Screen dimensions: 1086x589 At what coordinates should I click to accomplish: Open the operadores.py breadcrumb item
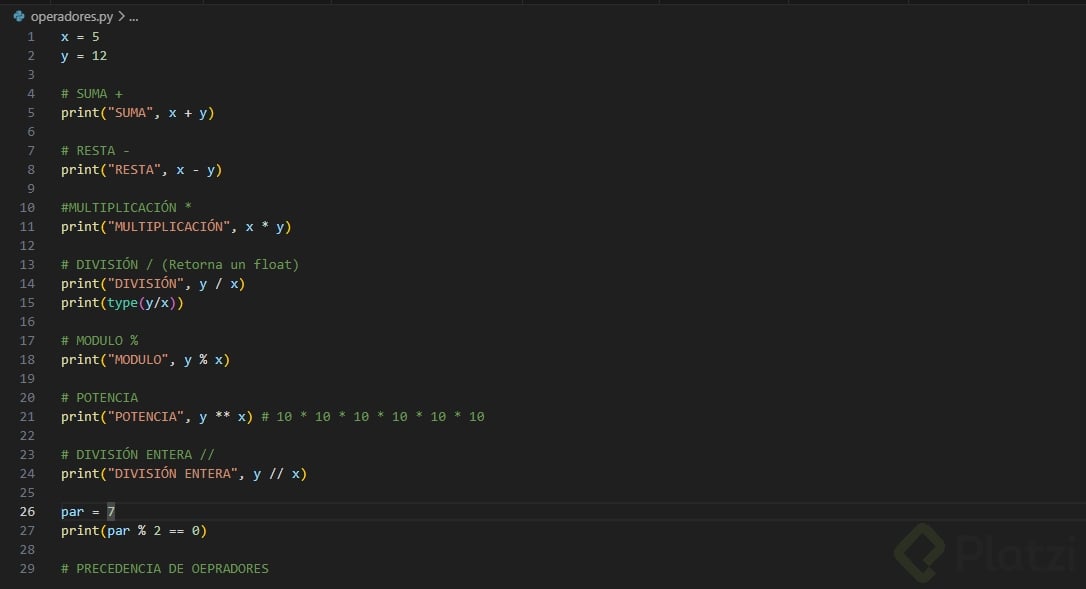click(72, 17)
